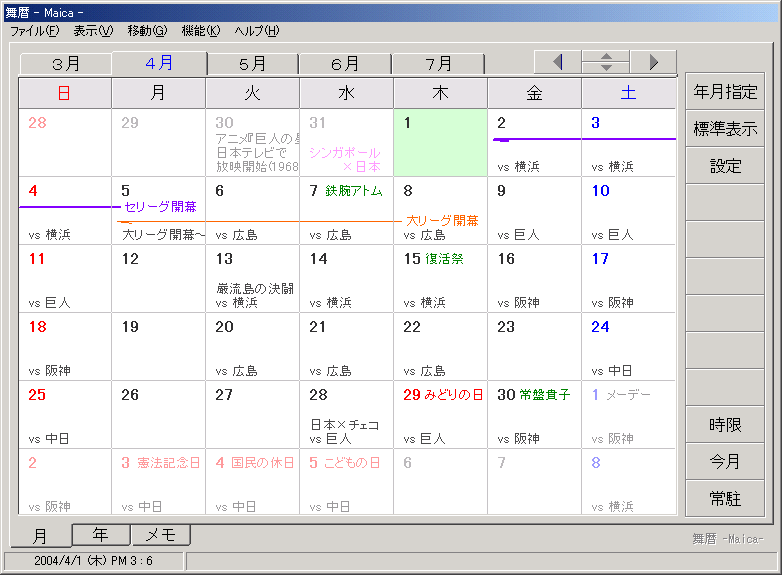Switch to the 年 view tab
The width and height of the screenshot is (782, 575).
tap(100, 535)
